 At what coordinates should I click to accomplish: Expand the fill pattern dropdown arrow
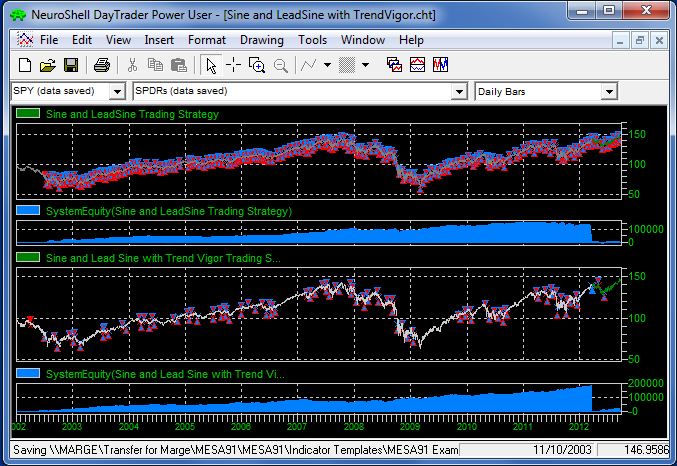pyautogui.click(x=365, y=65)
